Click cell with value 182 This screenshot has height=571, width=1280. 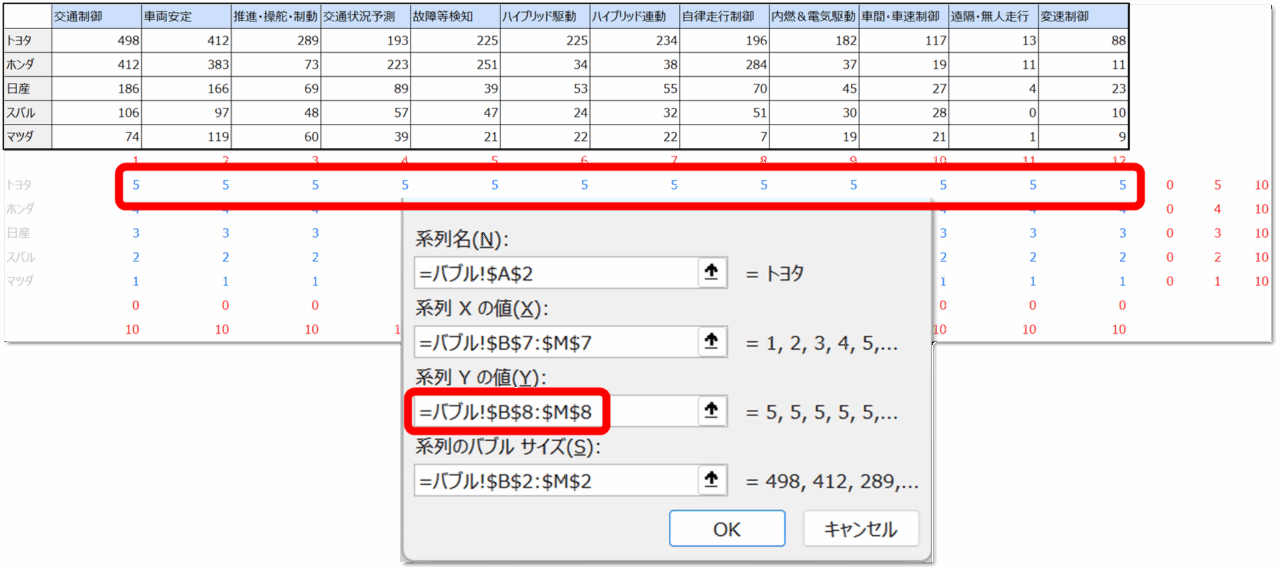point(815,40)
